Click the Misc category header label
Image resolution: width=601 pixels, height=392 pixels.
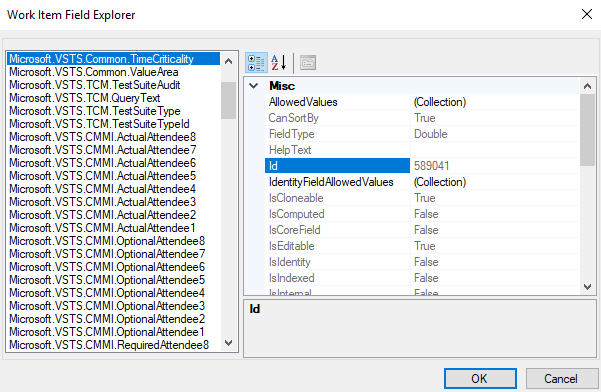(x=282, y=86)
